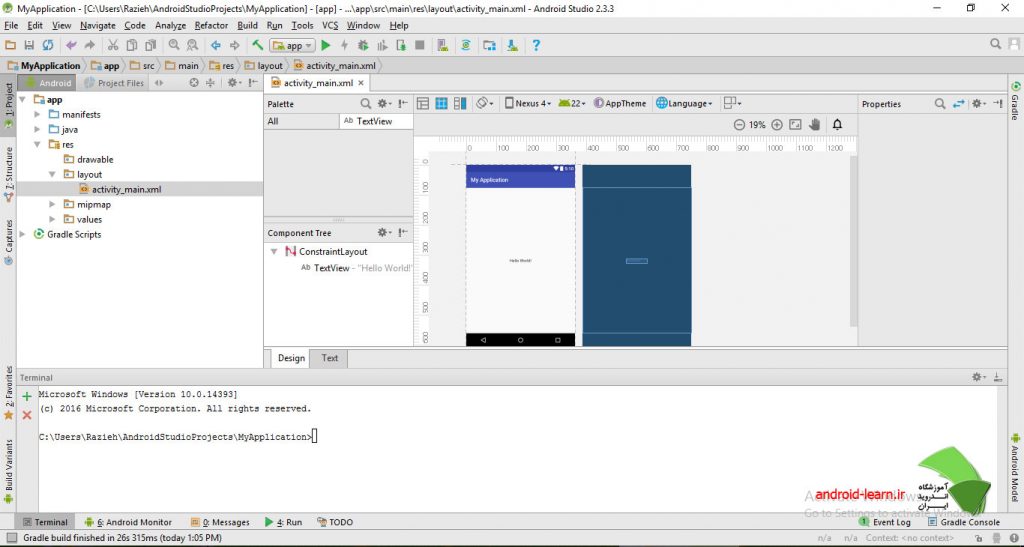This screenshot has width=1024, height=547.
Task: Open the Nexus 4 device dropdown
Action: click(527, 103)
